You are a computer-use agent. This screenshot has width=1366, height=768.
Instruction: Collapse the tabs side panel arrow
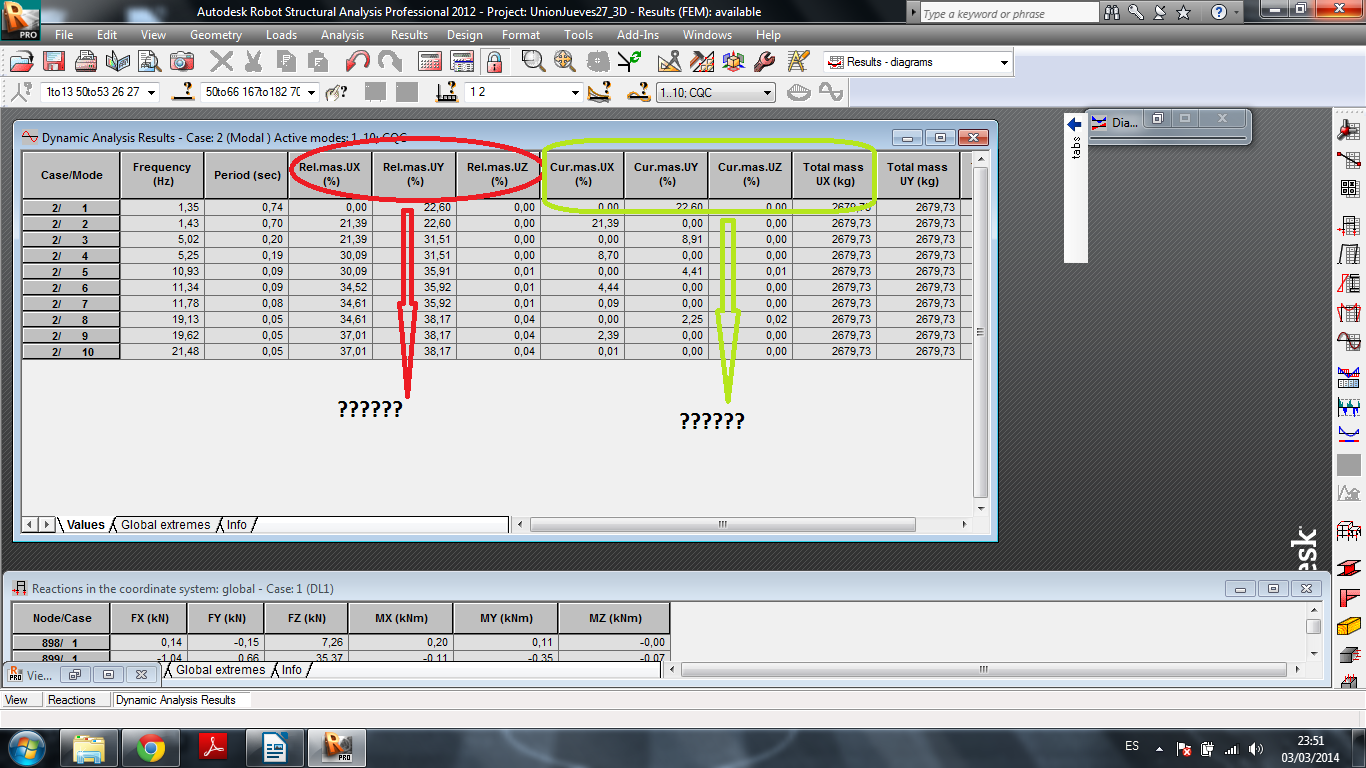pos(1073,123)
